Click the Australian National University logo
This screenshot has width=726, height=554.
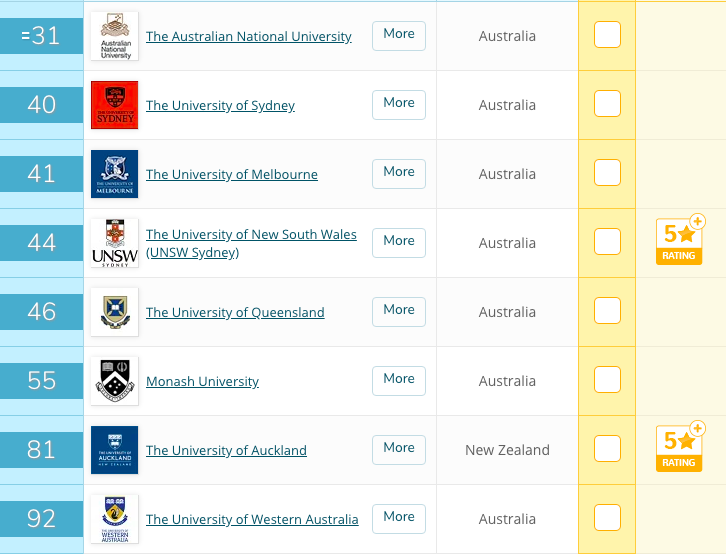(114, 36)
